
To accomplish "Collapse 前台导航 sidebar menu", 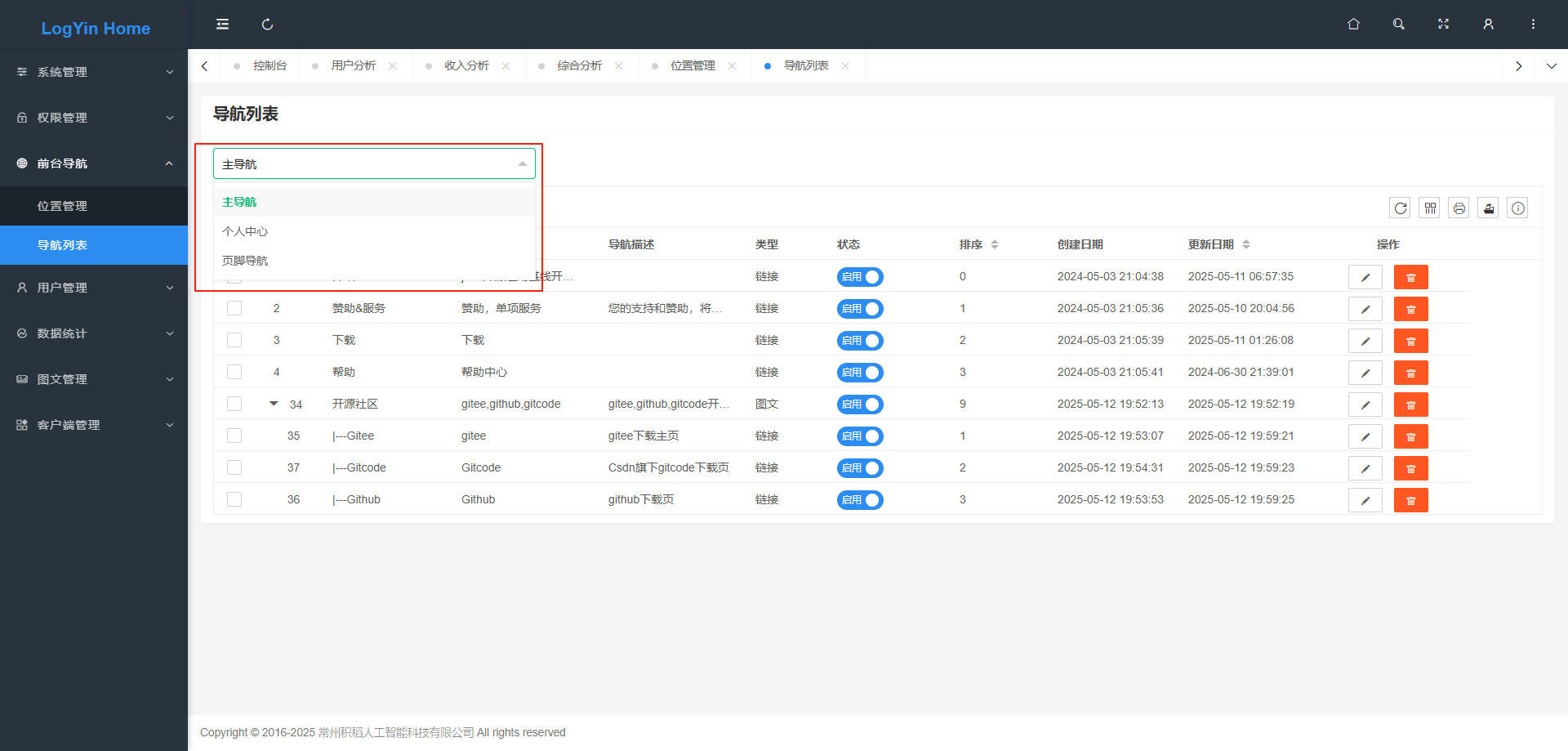I will [x=94, y=163].
